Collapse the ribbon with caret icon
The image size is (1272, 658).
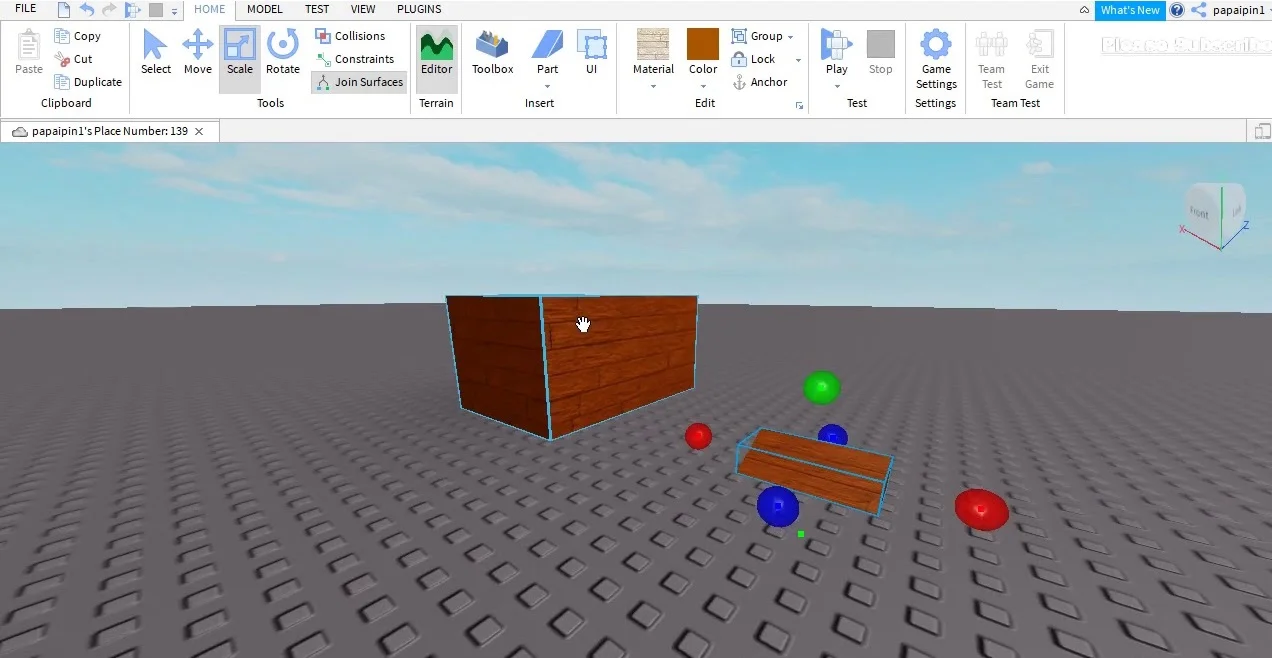point(1084,10)
